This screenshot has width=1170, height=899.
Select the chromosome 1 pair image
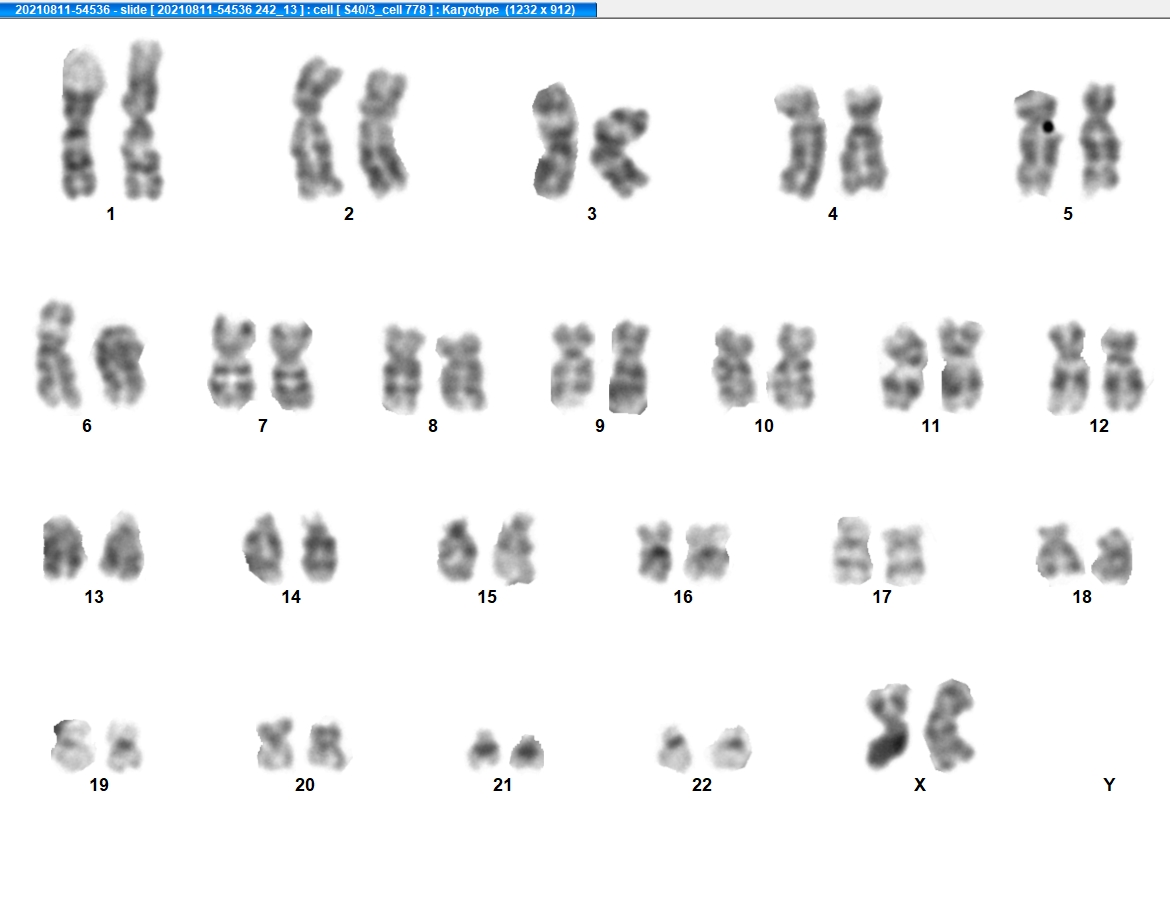tap(112, 121)
